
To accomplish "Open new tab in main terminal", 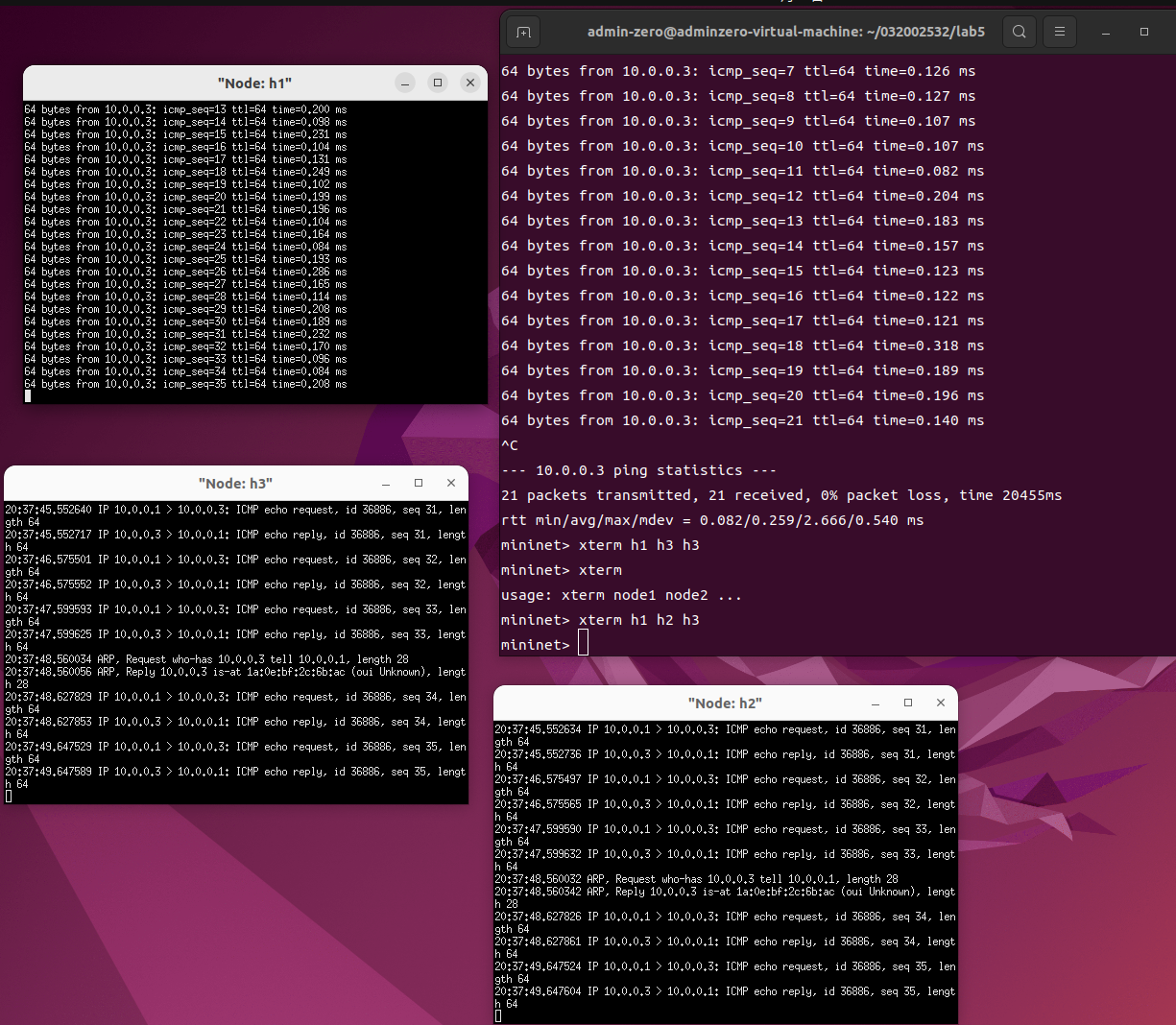I will pyautogui.click(x=523, y=32).
